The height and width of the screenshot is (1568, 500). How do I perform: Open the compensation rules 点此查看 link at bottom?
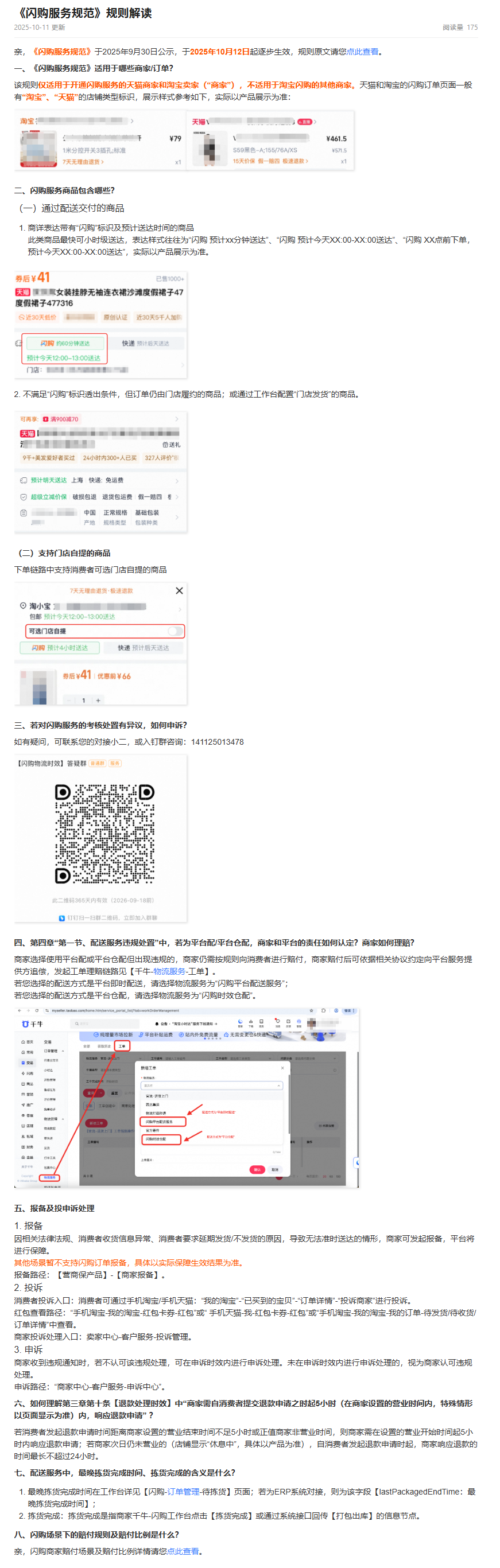183,1551
